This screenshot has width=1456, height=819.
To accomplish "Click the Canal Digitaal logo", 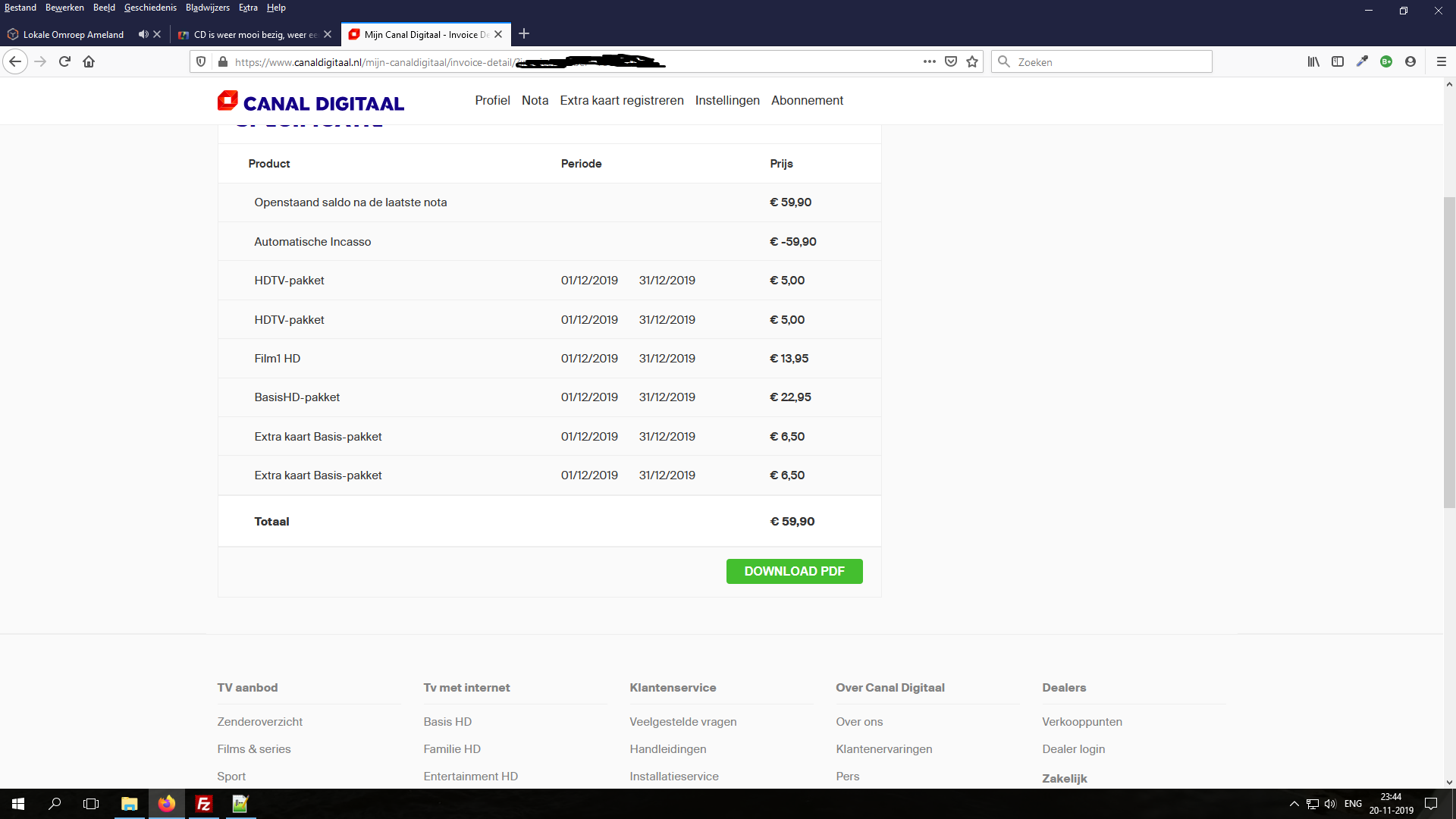I will pyautogui.click(x=311, y=102).
